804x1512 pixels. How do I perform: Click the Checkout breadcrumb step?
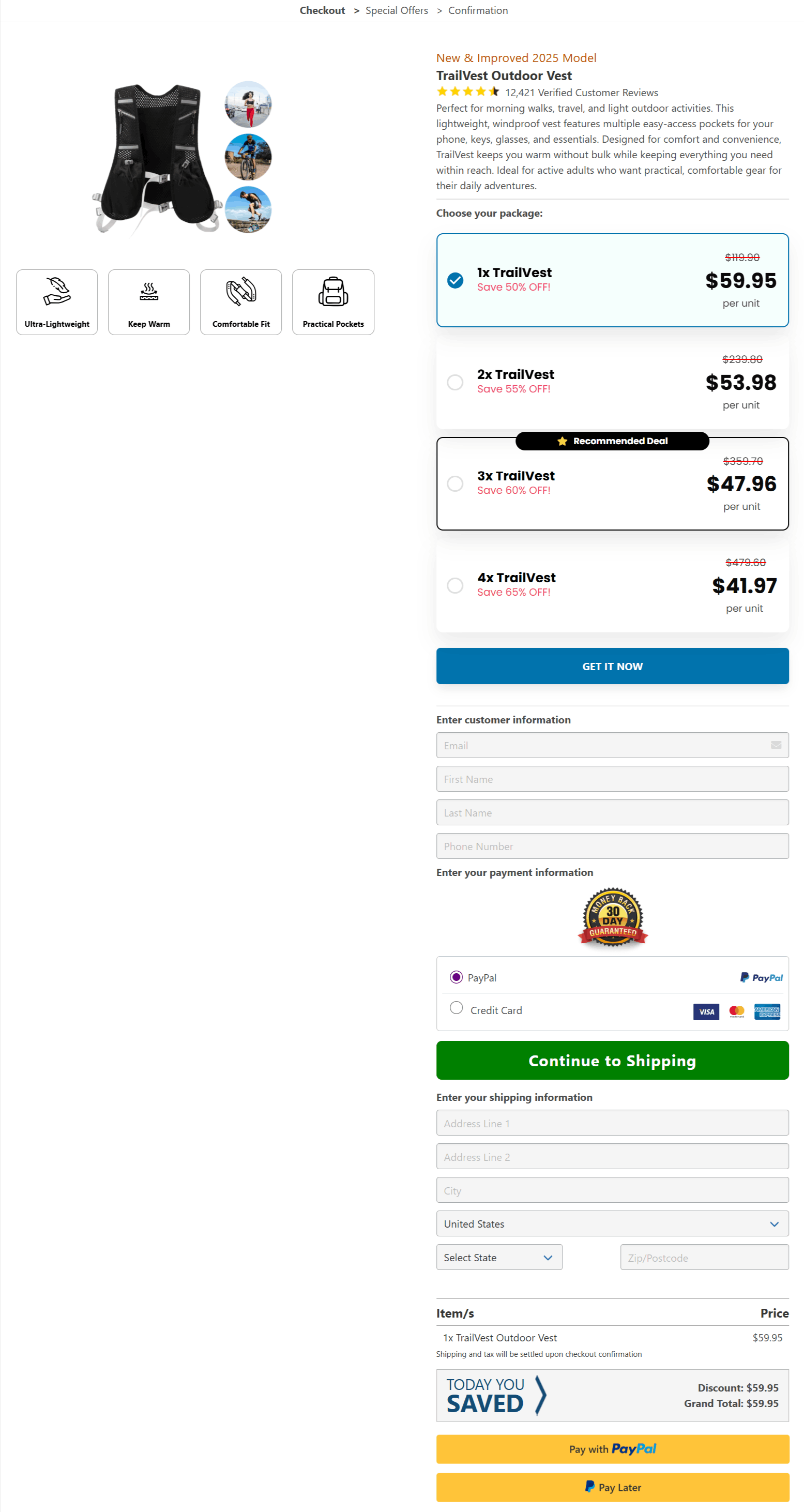(322, 10)
